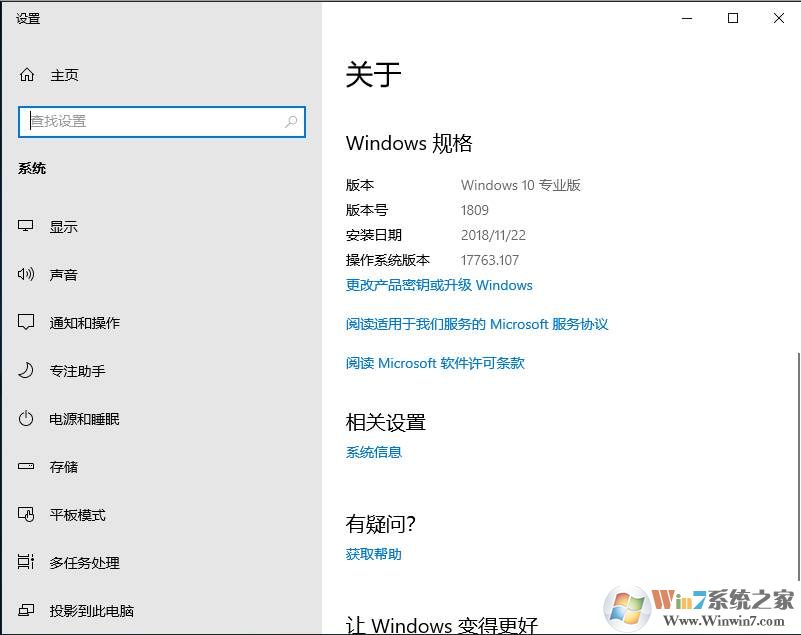This screenshot has height=635, width=801.
Task: Click the 专注助手 moon icon
Action: [26, 370]
